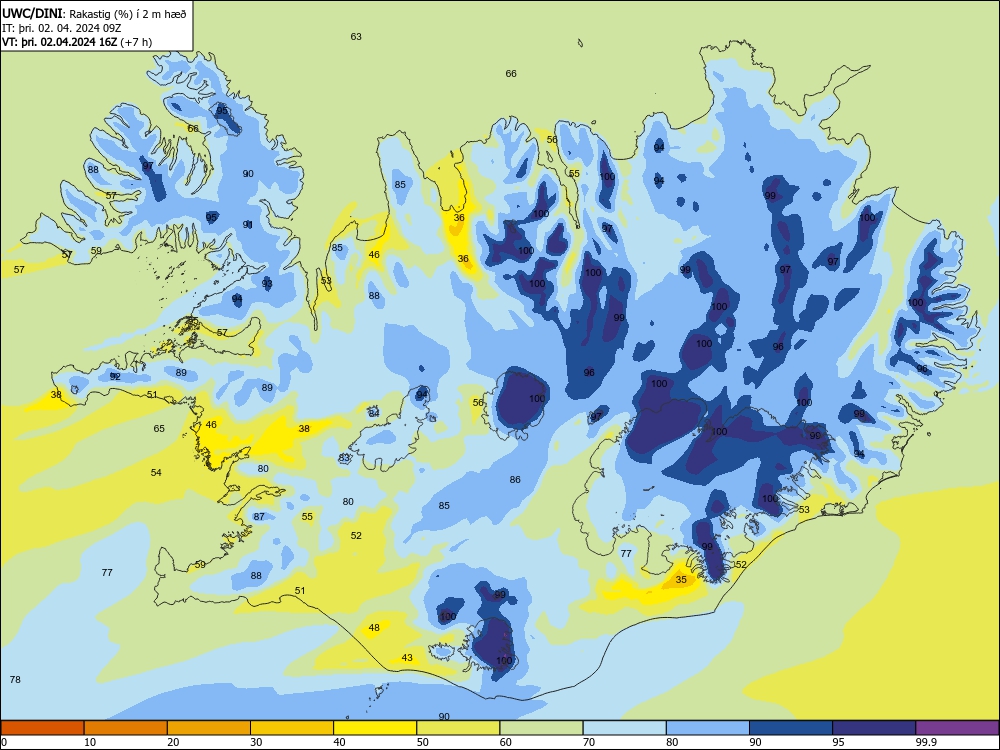Select the orange 10–20 legend color segment
1000x750 pixels.
126,728
